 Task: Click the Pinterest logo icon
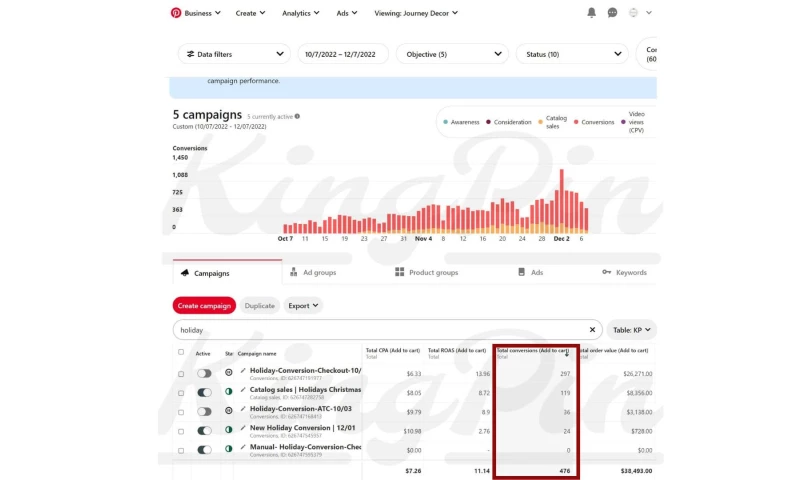click(176, 13)
